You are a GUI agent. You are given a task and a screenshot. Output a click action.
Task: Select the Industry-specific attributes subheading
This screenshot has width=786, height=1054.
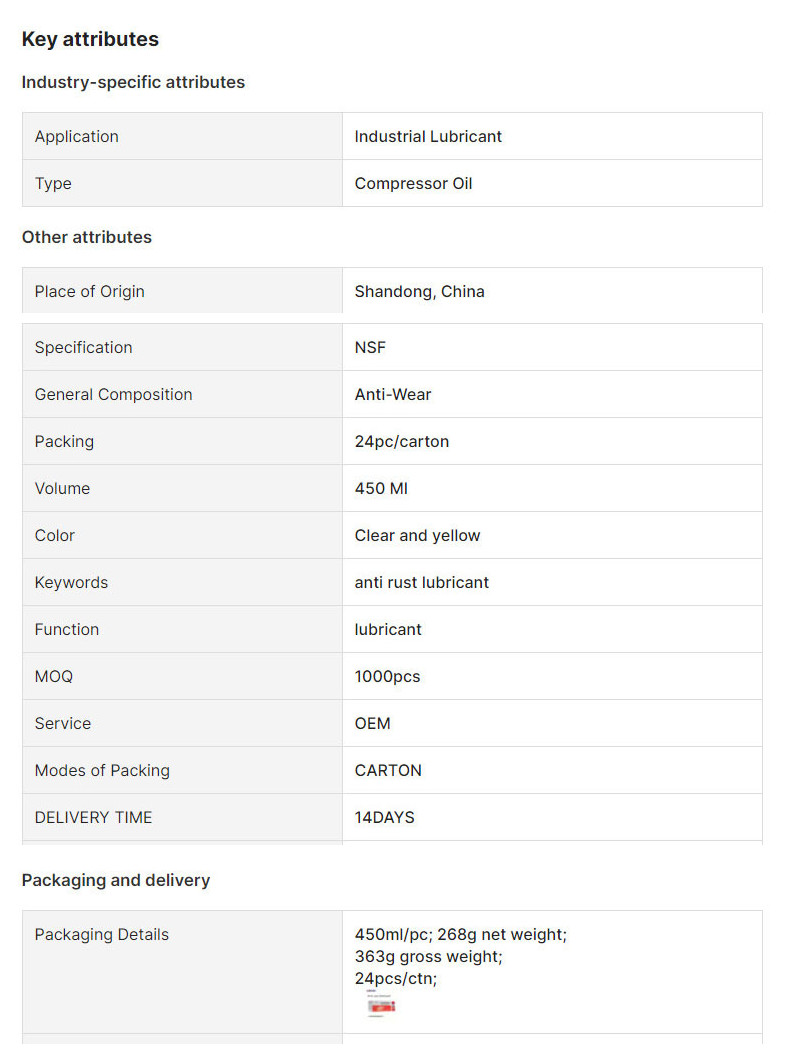pos(133,82)
